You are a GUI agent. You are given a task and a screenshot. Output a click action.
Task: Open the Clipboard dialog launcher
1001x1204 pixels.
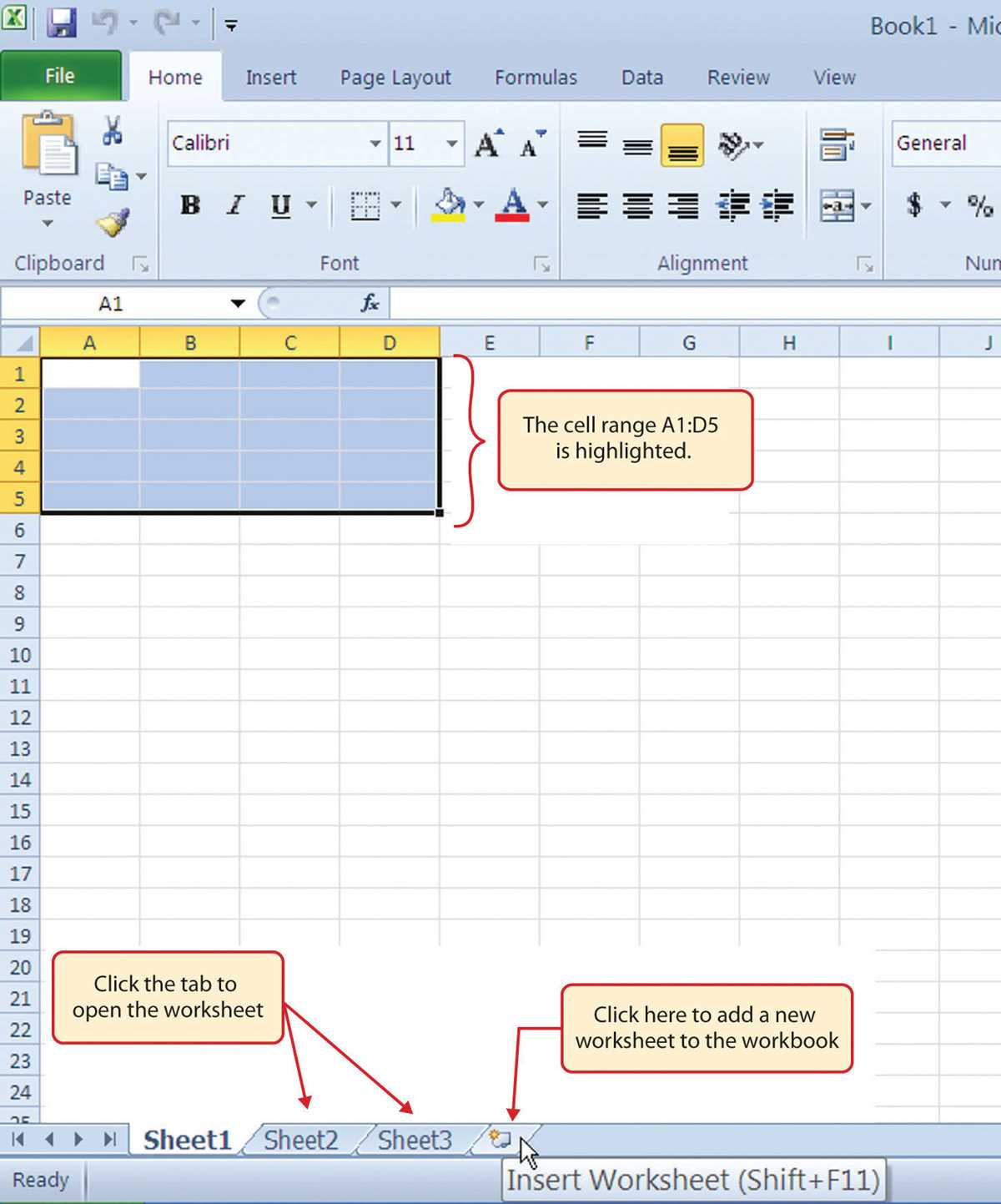click(x=141, y=265)
